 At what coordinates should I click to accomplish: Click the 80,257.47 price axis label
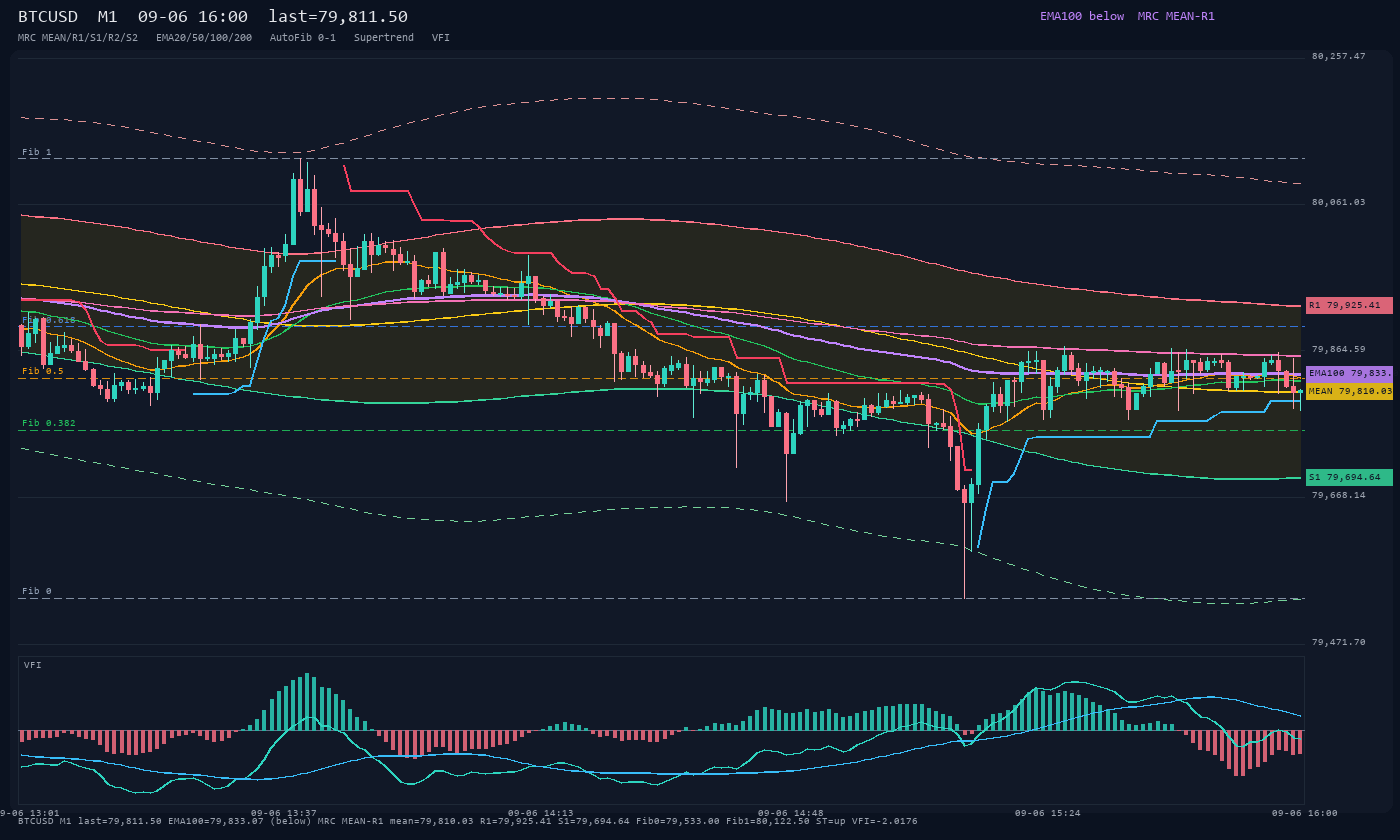(x=1338, y=56)
